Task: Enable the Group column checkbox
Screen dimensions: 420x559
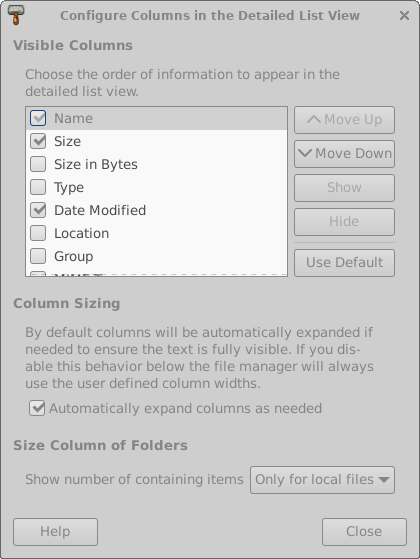Action: click(x=38, y=256)
